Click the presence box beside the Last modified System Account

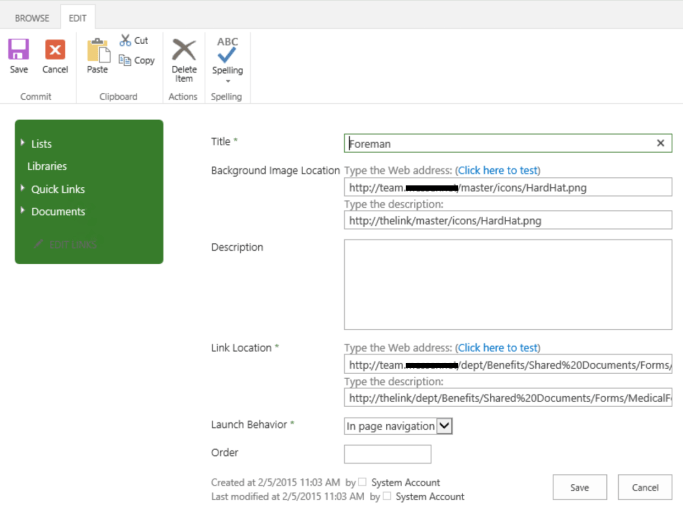point(387,496)
